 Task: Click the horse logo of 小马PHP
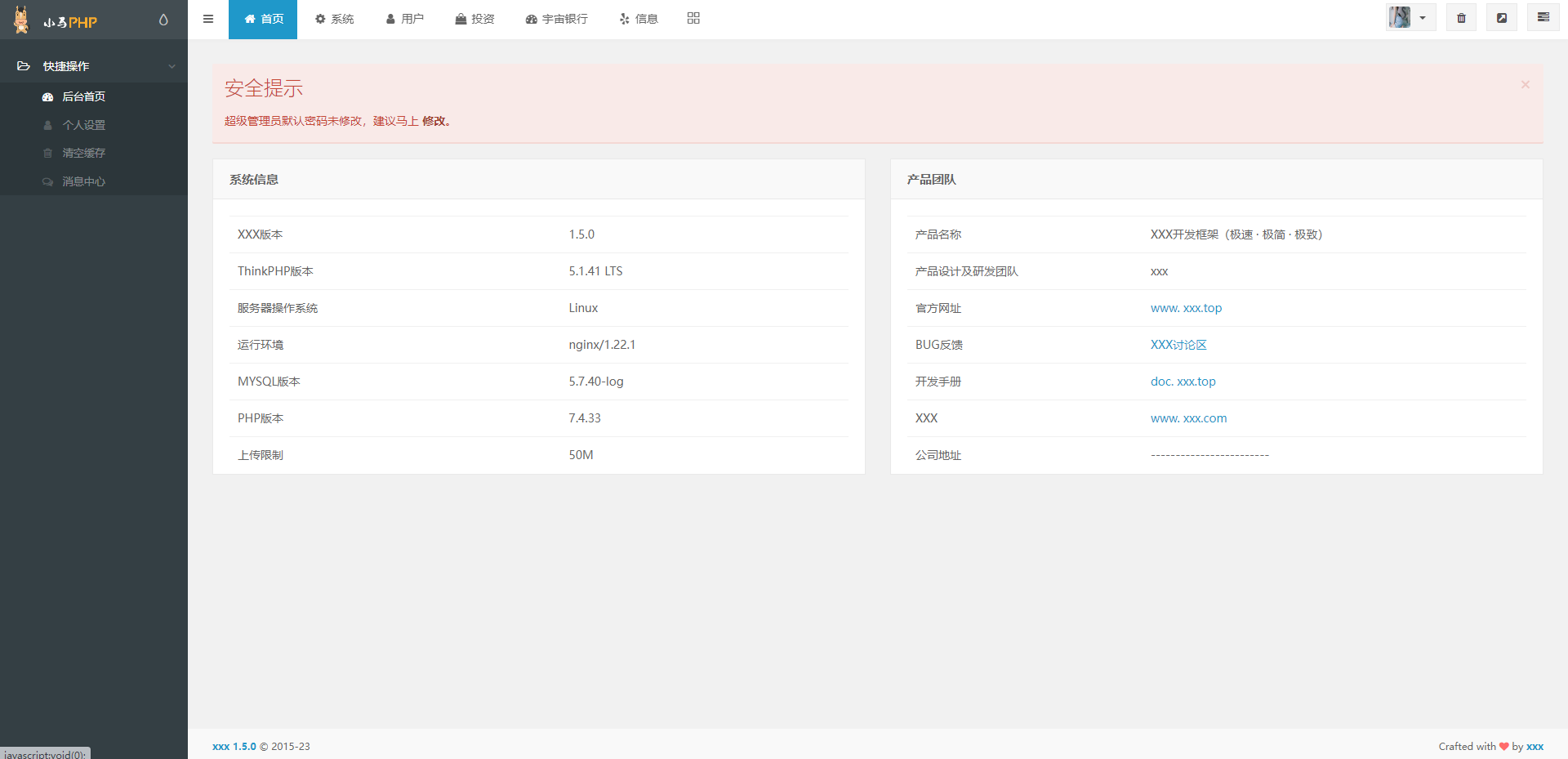pos(22,20)
